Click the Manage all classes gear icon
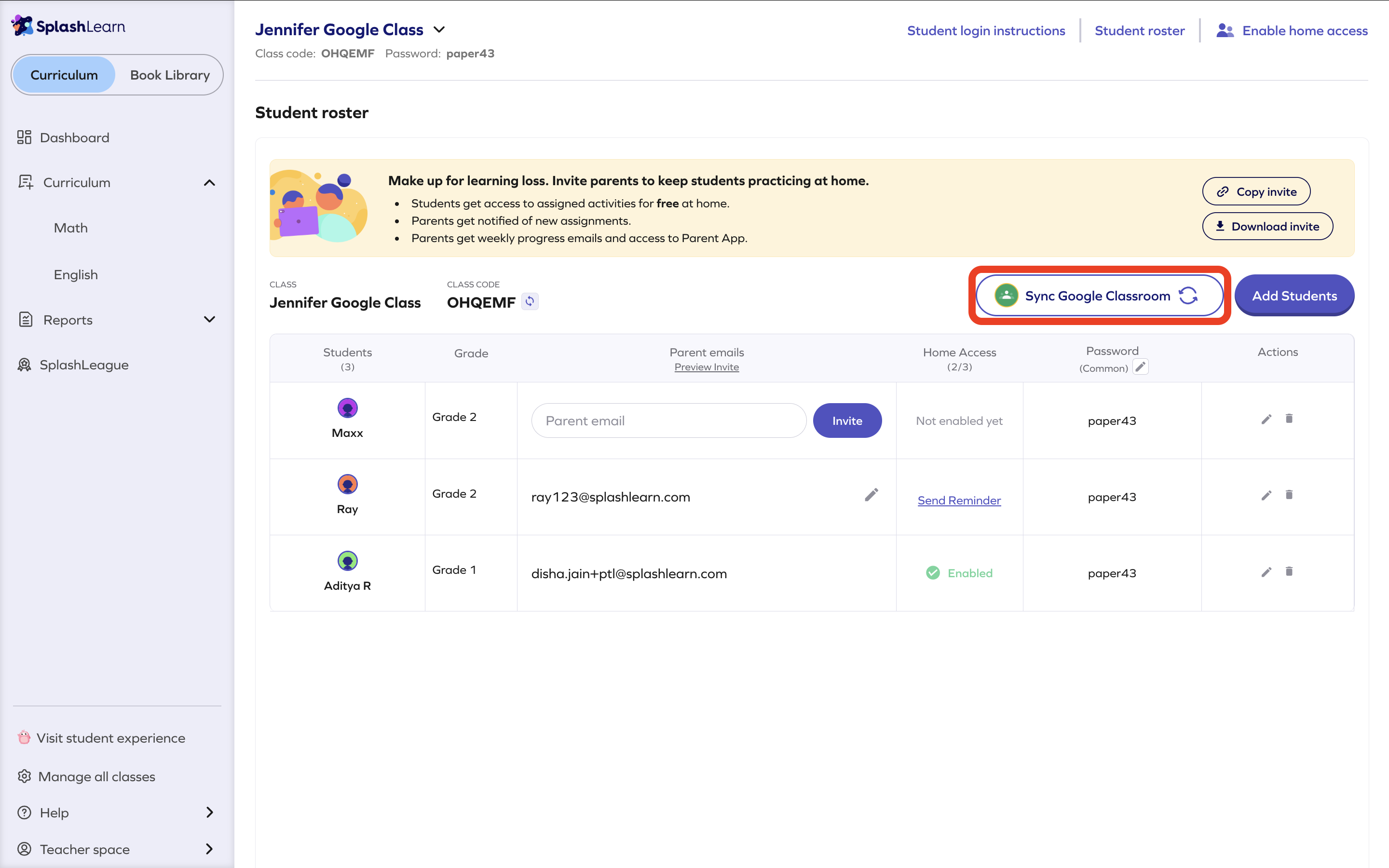Image resolution: width=1389 pixels, height=868 pixels. coord(24,776)
